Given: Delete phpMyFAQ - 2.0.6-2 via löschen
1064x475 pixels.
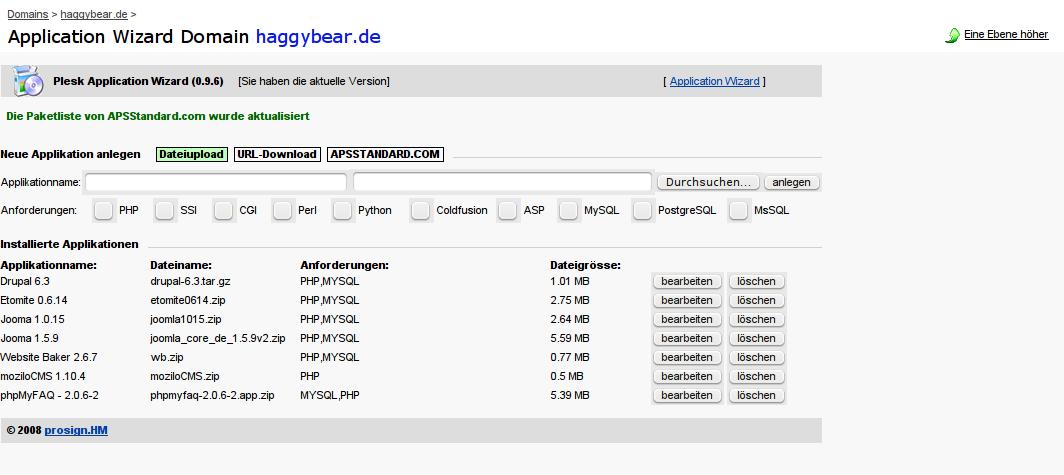Looking at the screenshot, I should 757,395.
